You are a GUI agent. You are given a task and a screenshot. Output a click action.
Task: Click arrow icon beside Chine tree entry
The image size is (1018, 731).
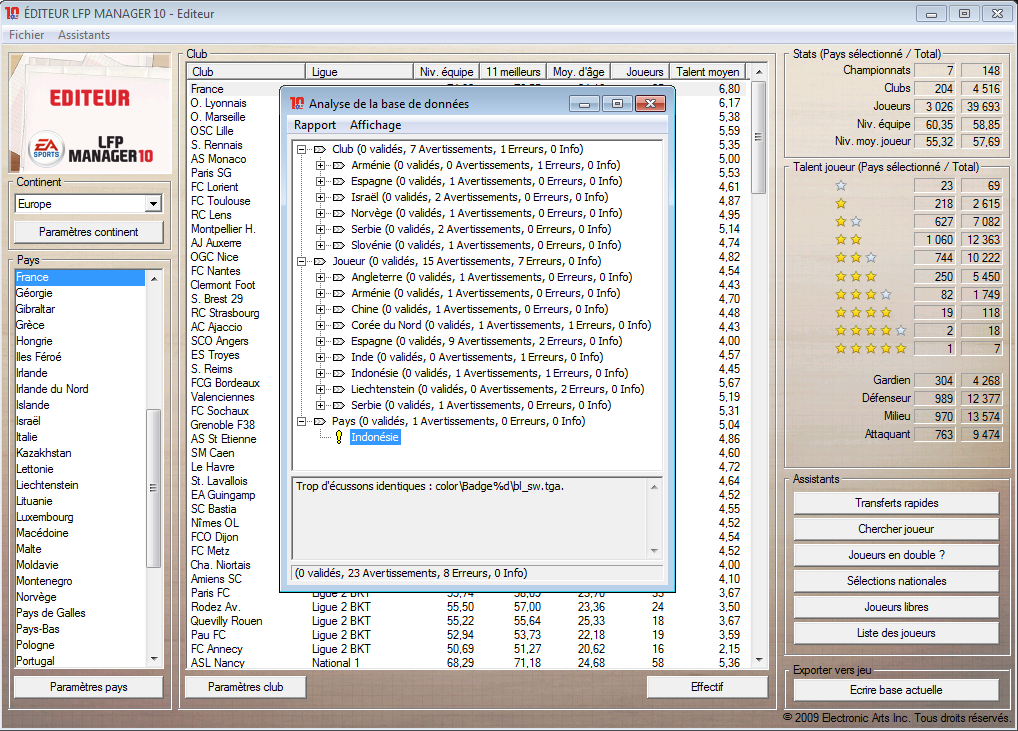pos(338,310)
